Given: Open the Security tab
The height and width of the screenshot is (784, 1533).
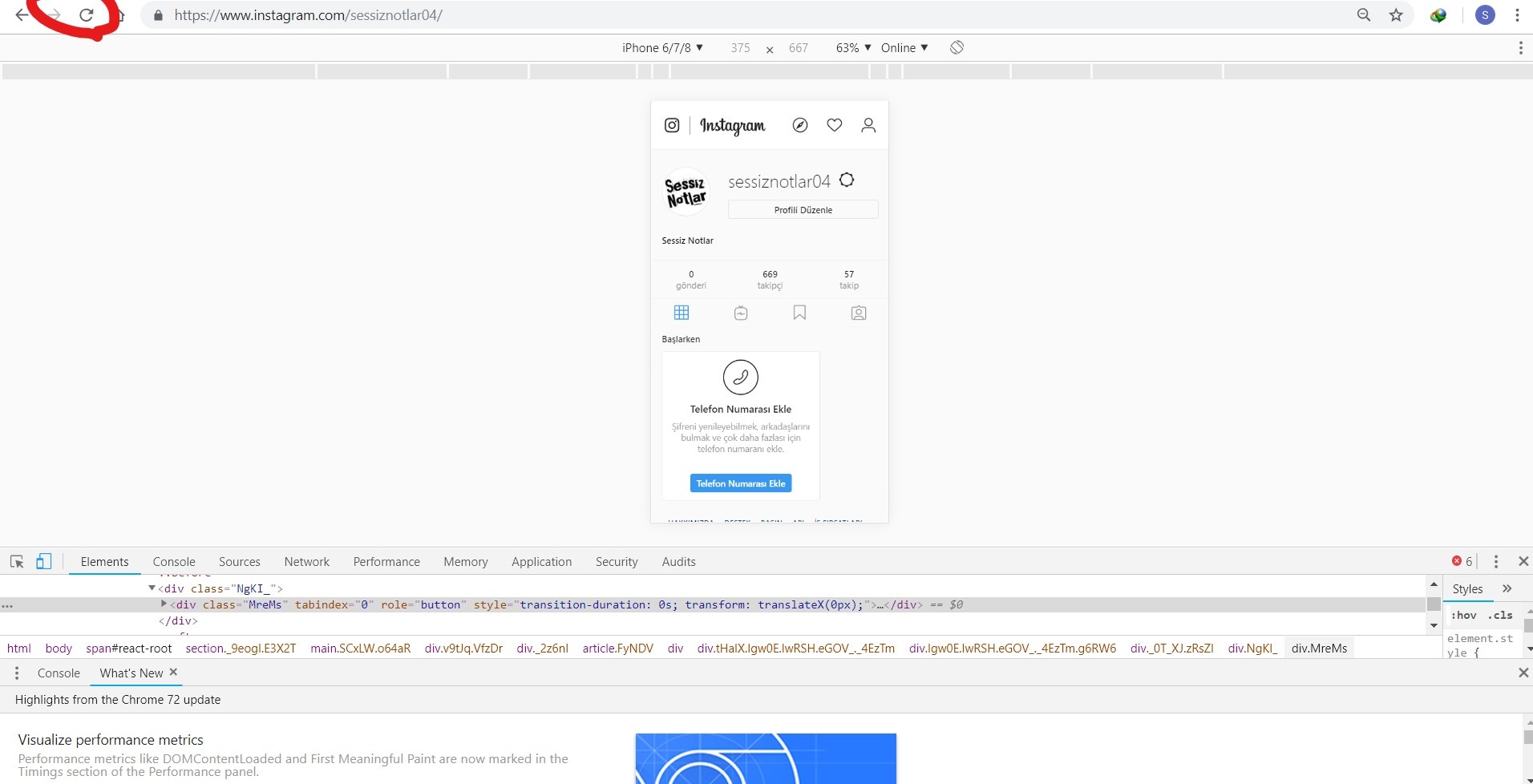Looking at the screenshot, I should (617, 562).
